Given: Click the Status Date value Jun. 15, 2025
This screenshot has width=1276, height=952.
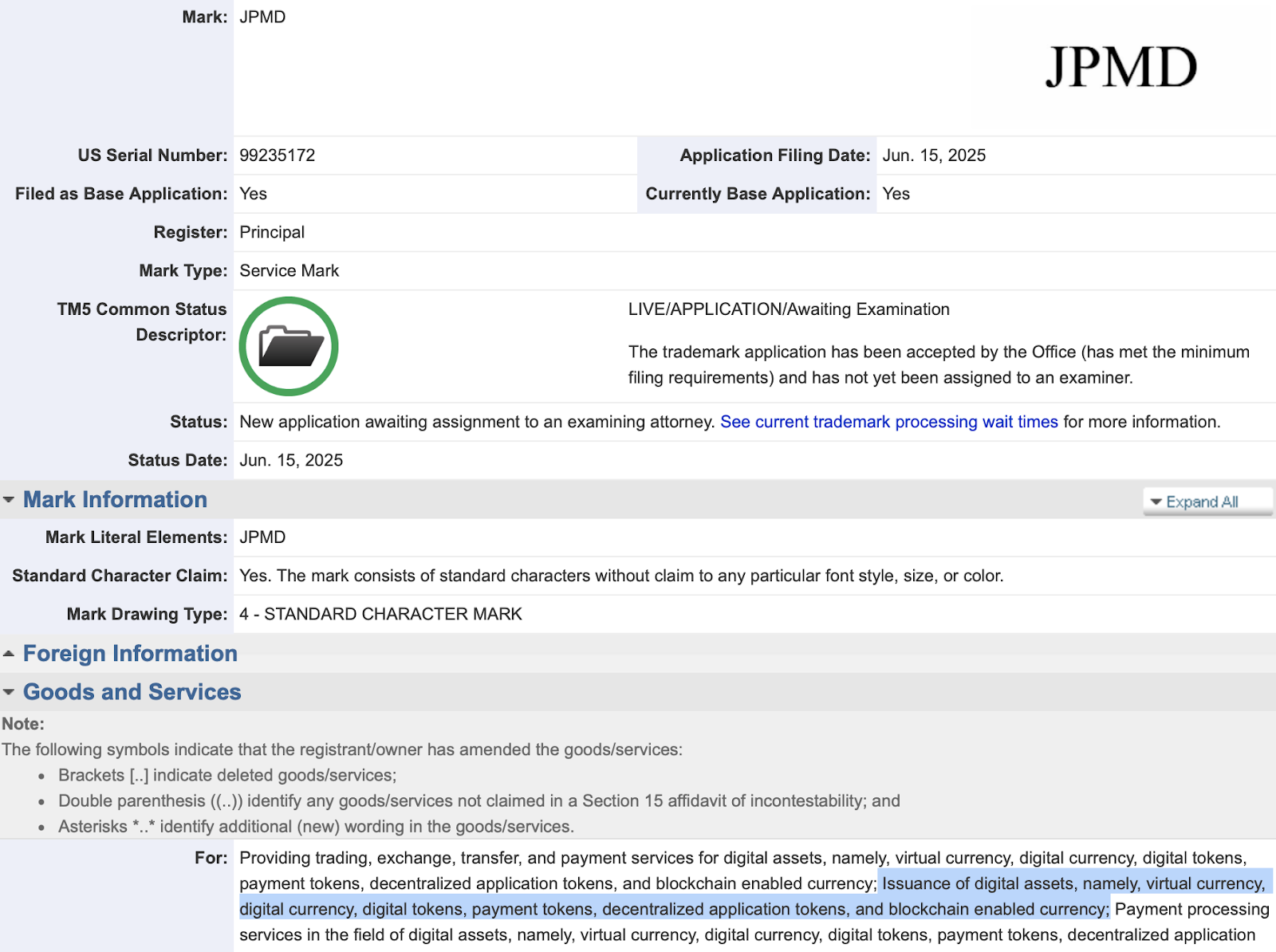Looking at the screenshot, I should pos(291,460).
